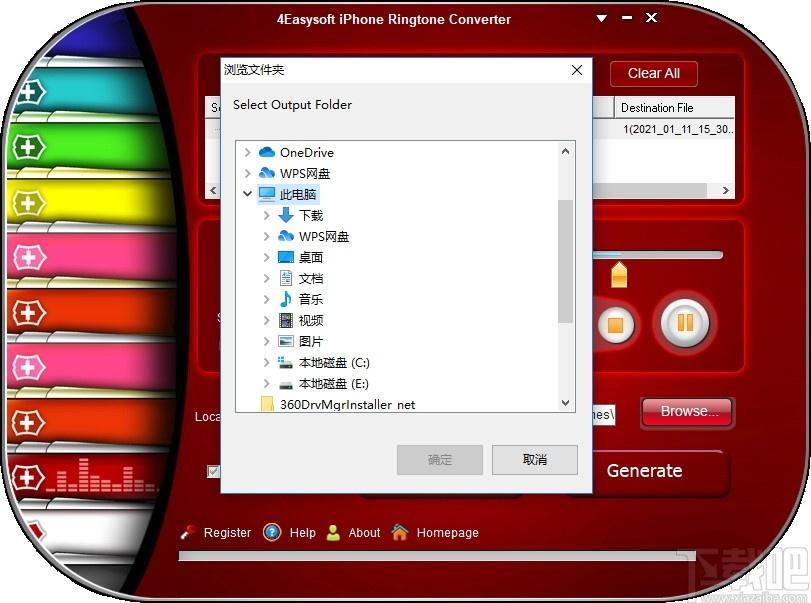
Task: Select the 桌面 desktop icon
Action: pos(286,257)
